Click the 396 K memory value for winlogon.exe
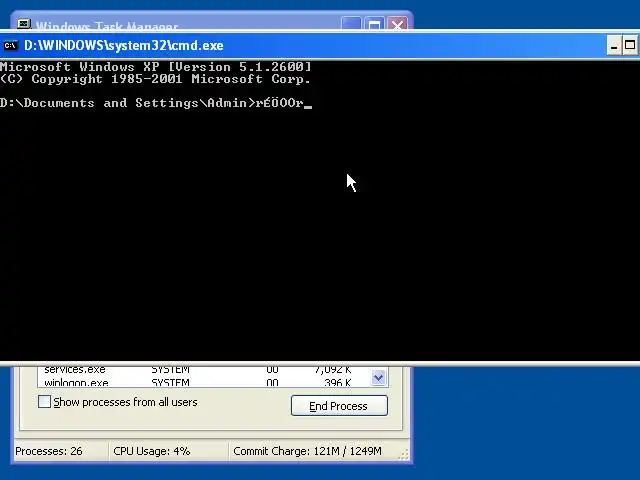640x480 pixels. click(338, 383)
